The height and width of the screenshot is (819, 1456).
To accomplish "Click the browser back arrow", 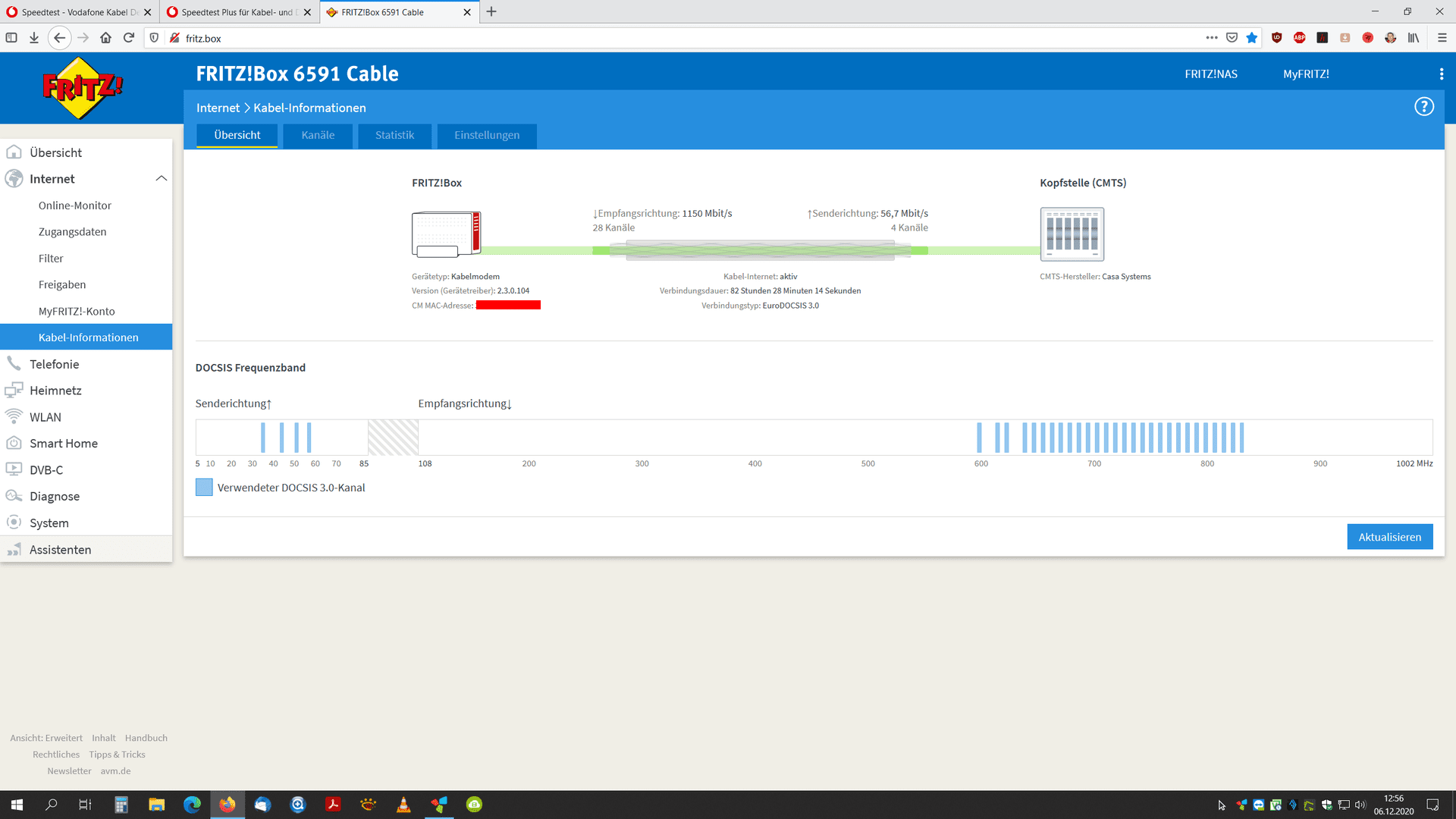I will point(59,38).
